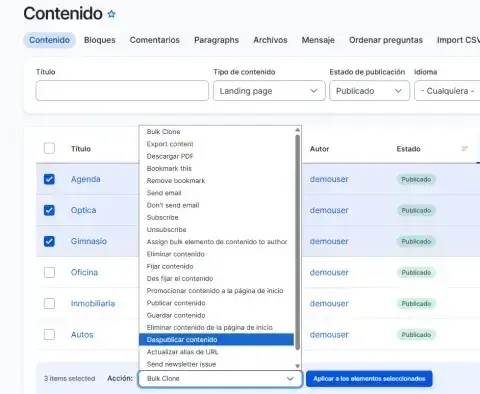The height and width of the screenshot is (394, 480).
Task: Choose Bookmark this action
Action: pyautogui.click(x=216, y=168)
